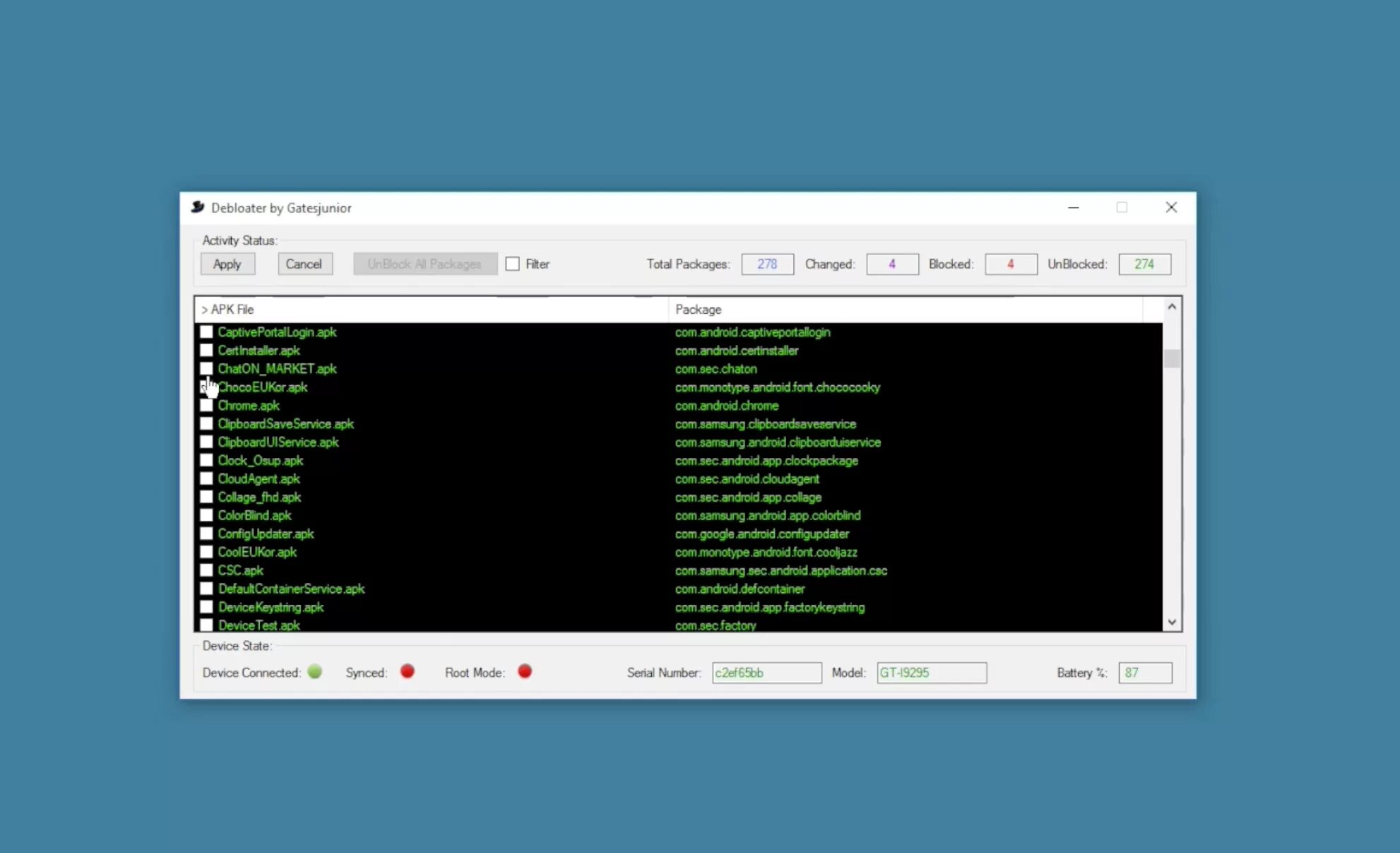The height and width of the screenshot is (853, 1400).
Task: Click the red Root Mode indicator
Action: 524,671
